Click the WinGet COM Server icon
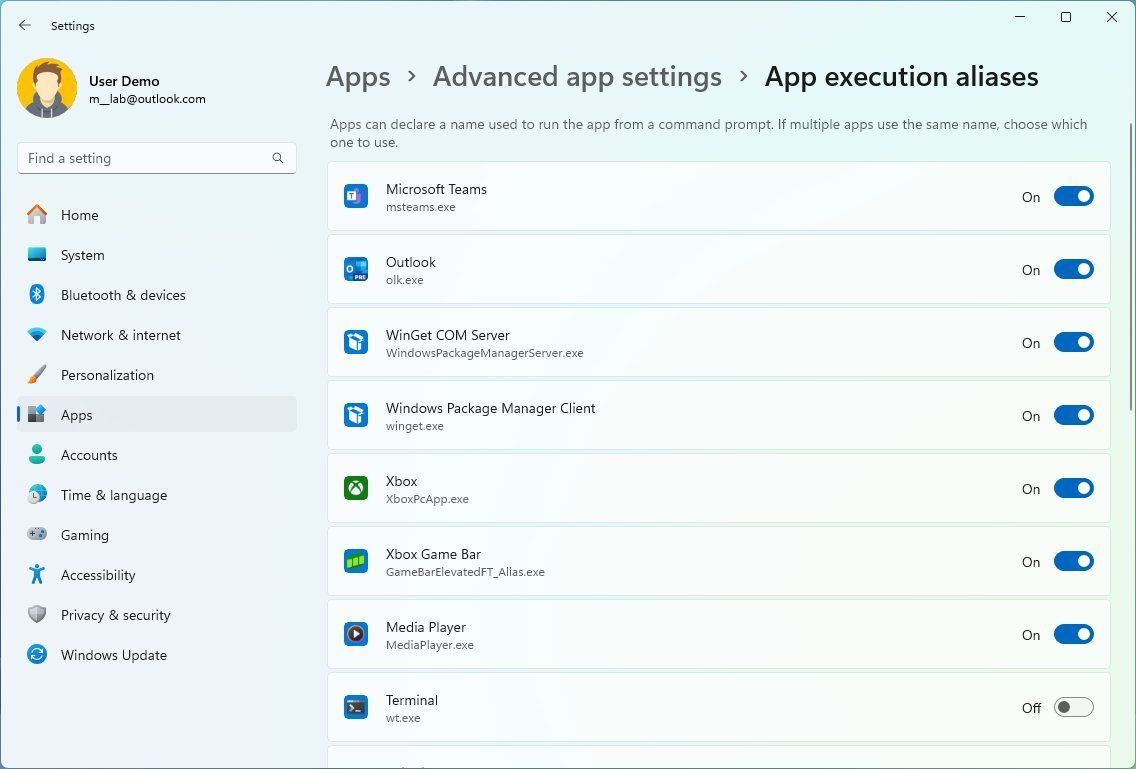 point(355,342)
